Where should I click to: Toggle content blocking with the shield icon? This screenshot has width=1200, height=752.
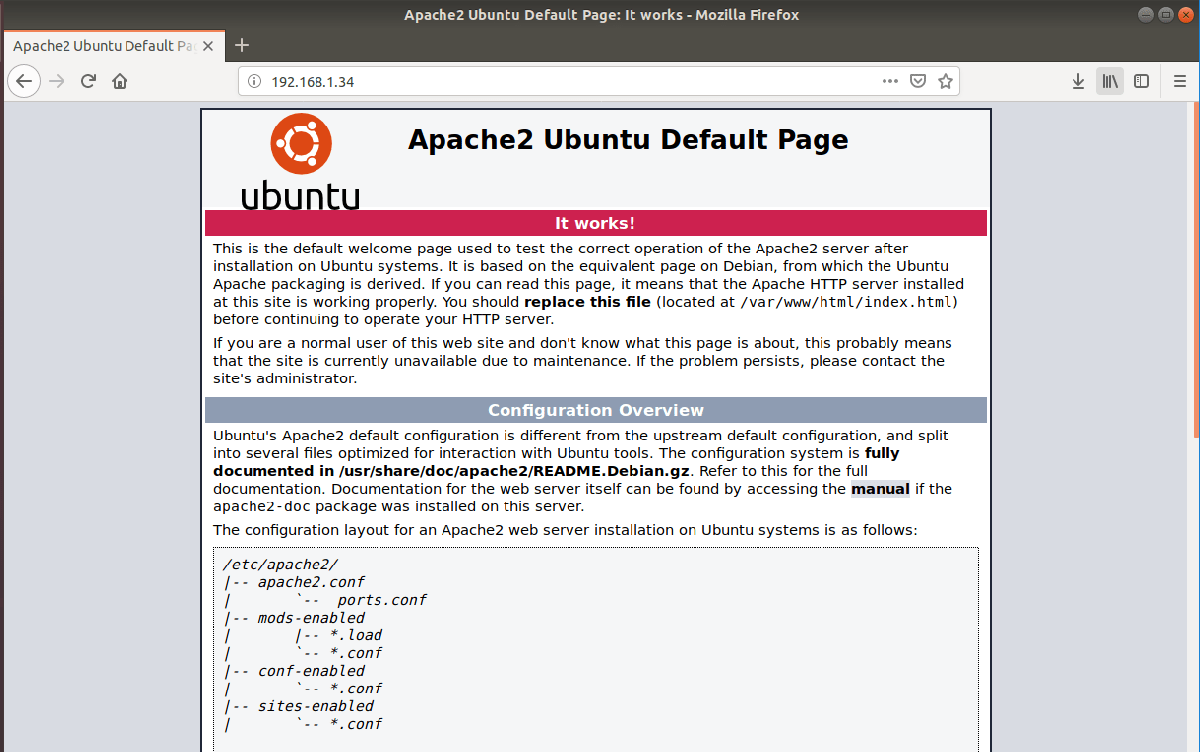point(917,81)
